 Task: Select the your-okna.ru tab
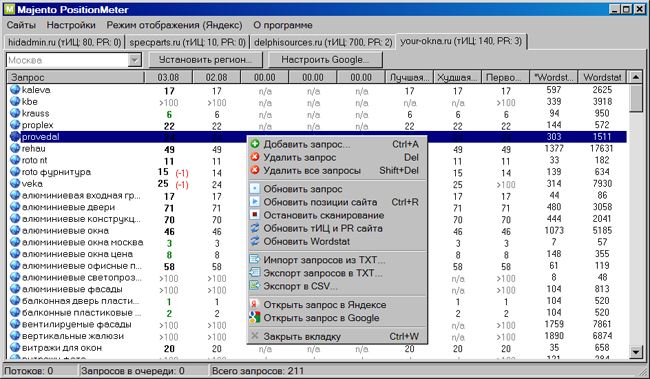(x=461, y=41)
